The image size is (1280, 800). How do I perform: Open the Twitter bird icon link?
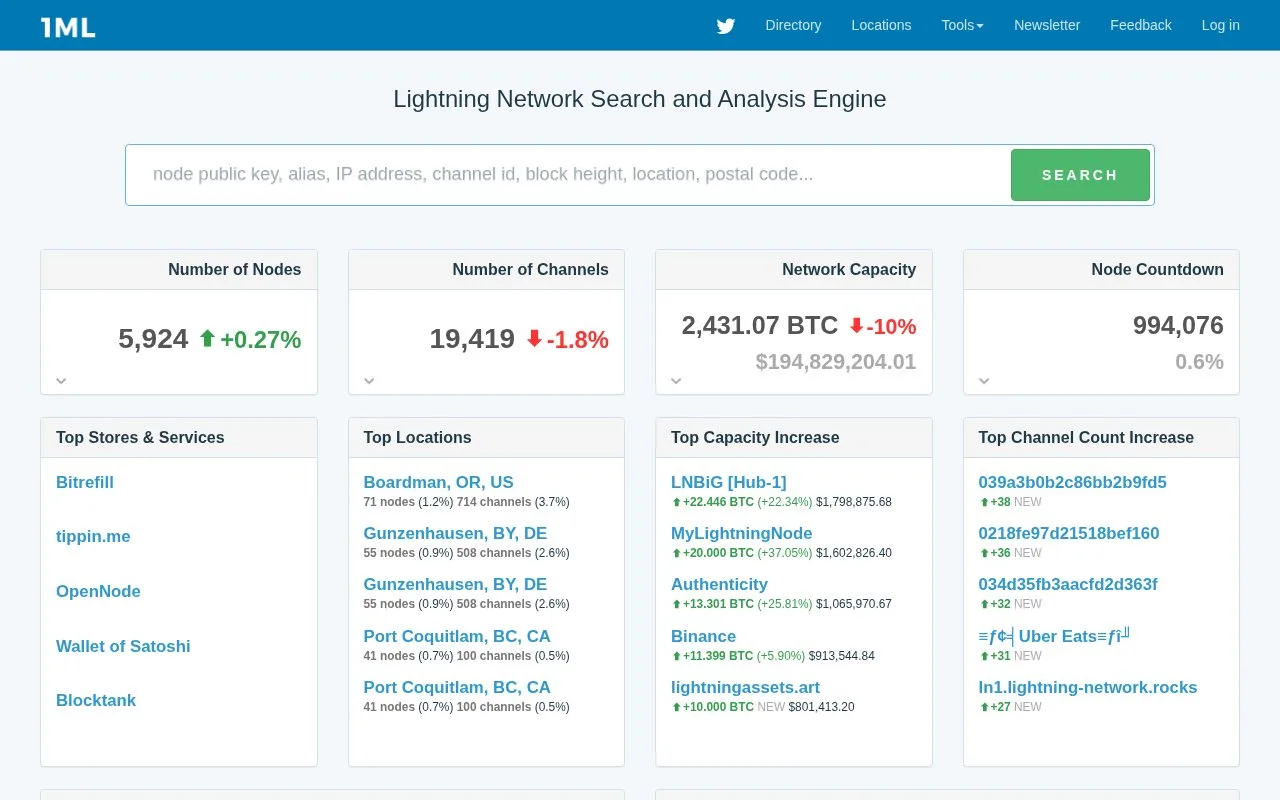(726, 26)
